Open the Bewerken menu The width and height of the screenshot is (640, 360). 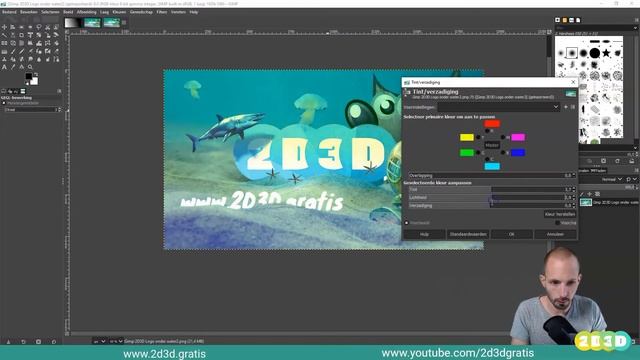29,12
